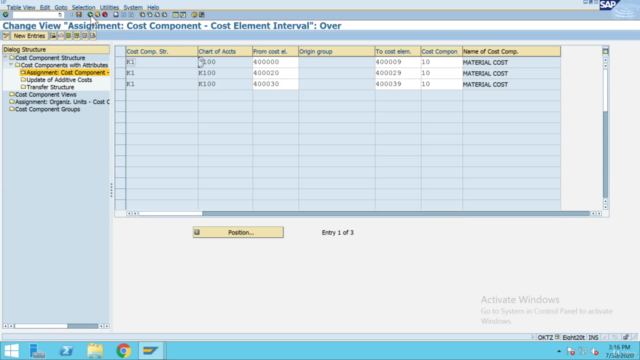Click the table's vertical scrollbar thumb

pyautogui.click(x=605, y=90)
